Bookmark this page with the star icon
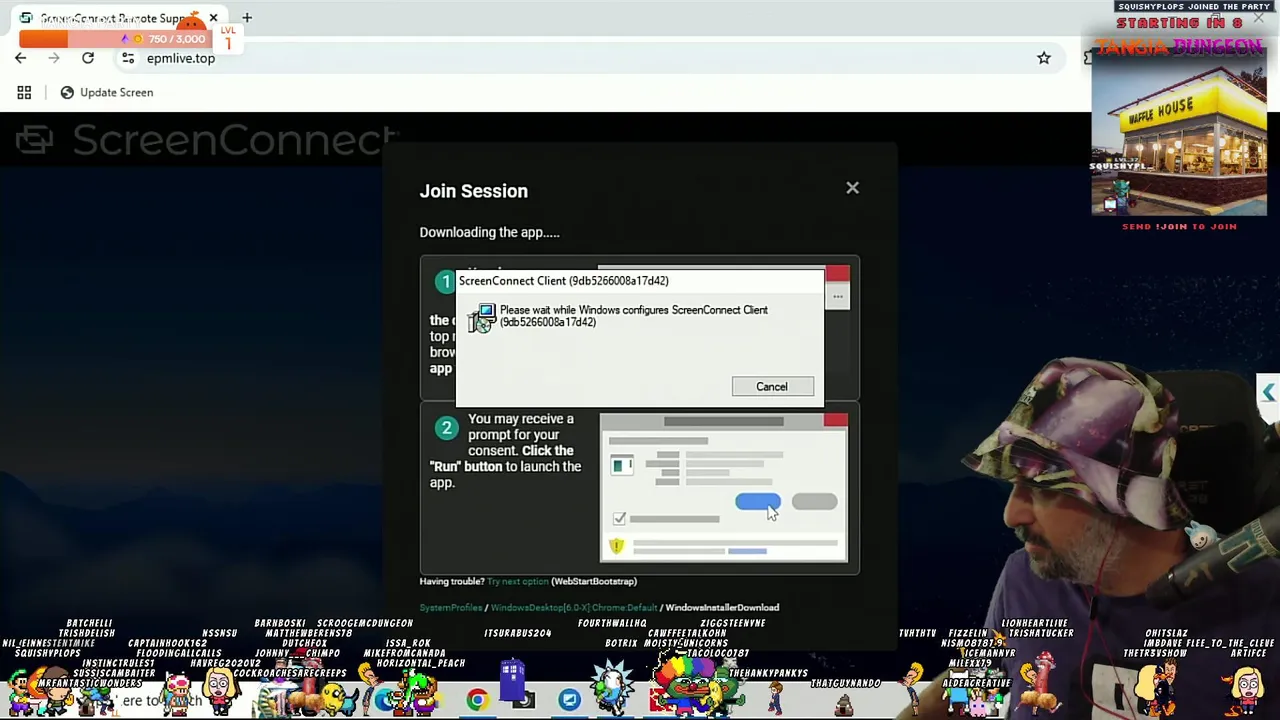This screenshot has height=720, width=1280. pyautogui.click(x=1044, y=58)
